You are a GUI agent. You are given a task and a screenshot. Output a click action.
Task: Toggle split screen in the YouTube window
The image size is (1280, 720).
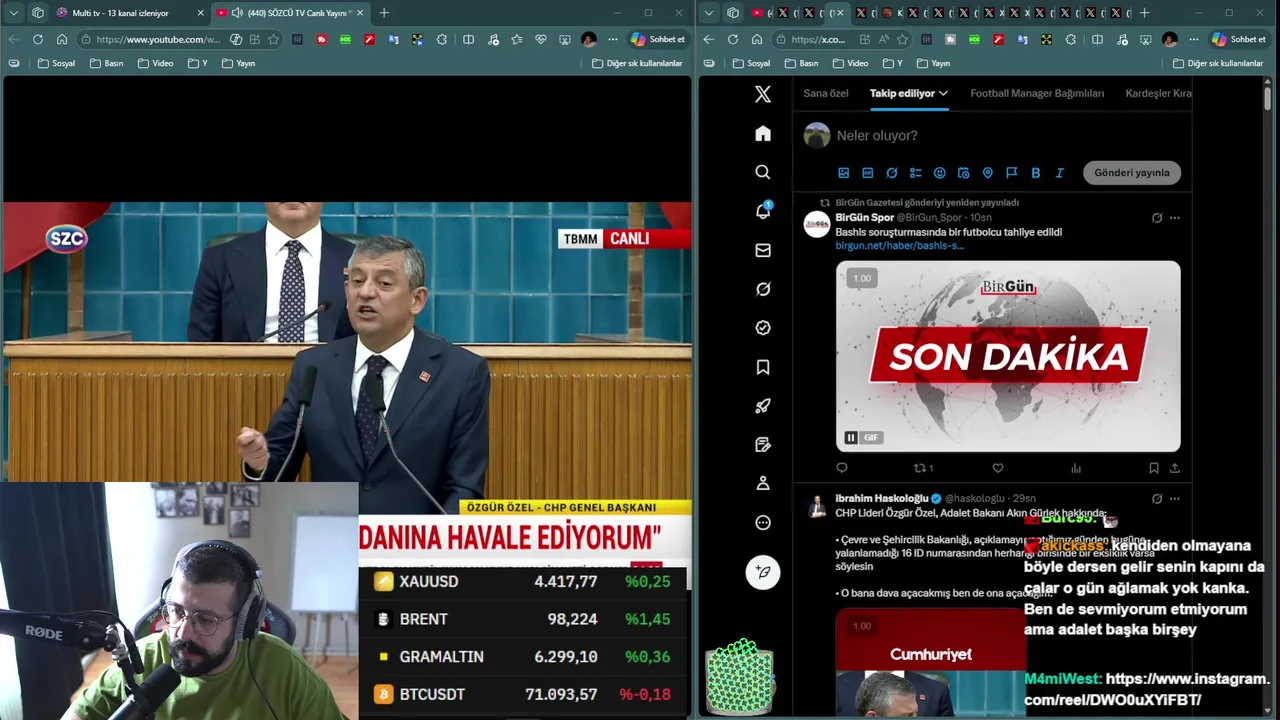pyautogui.click(x=468, y=39)
